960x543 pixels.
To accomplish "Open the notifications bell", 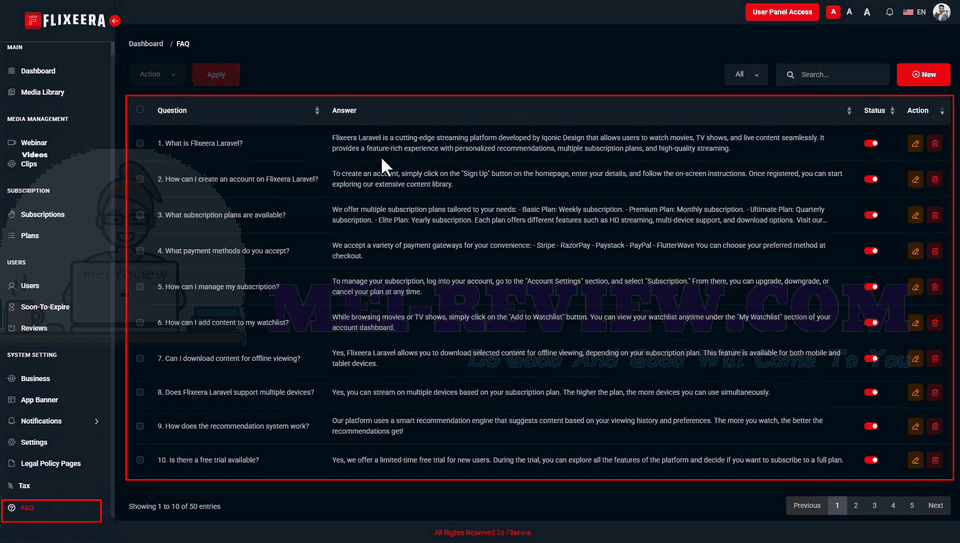I will tap(890, 12).
